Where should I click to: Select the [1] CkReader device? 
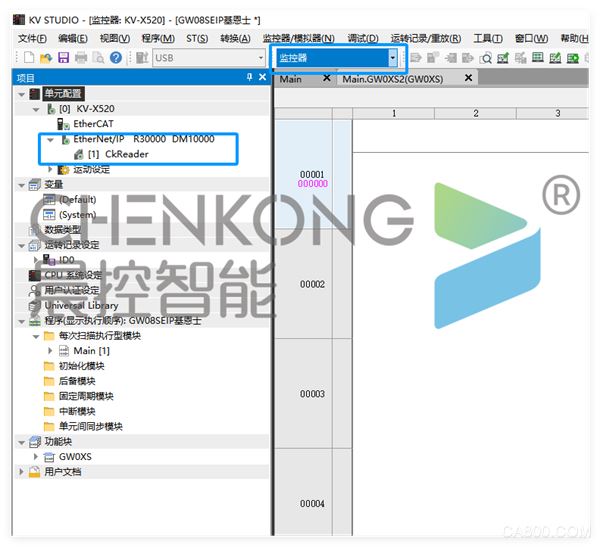point(119,154)
